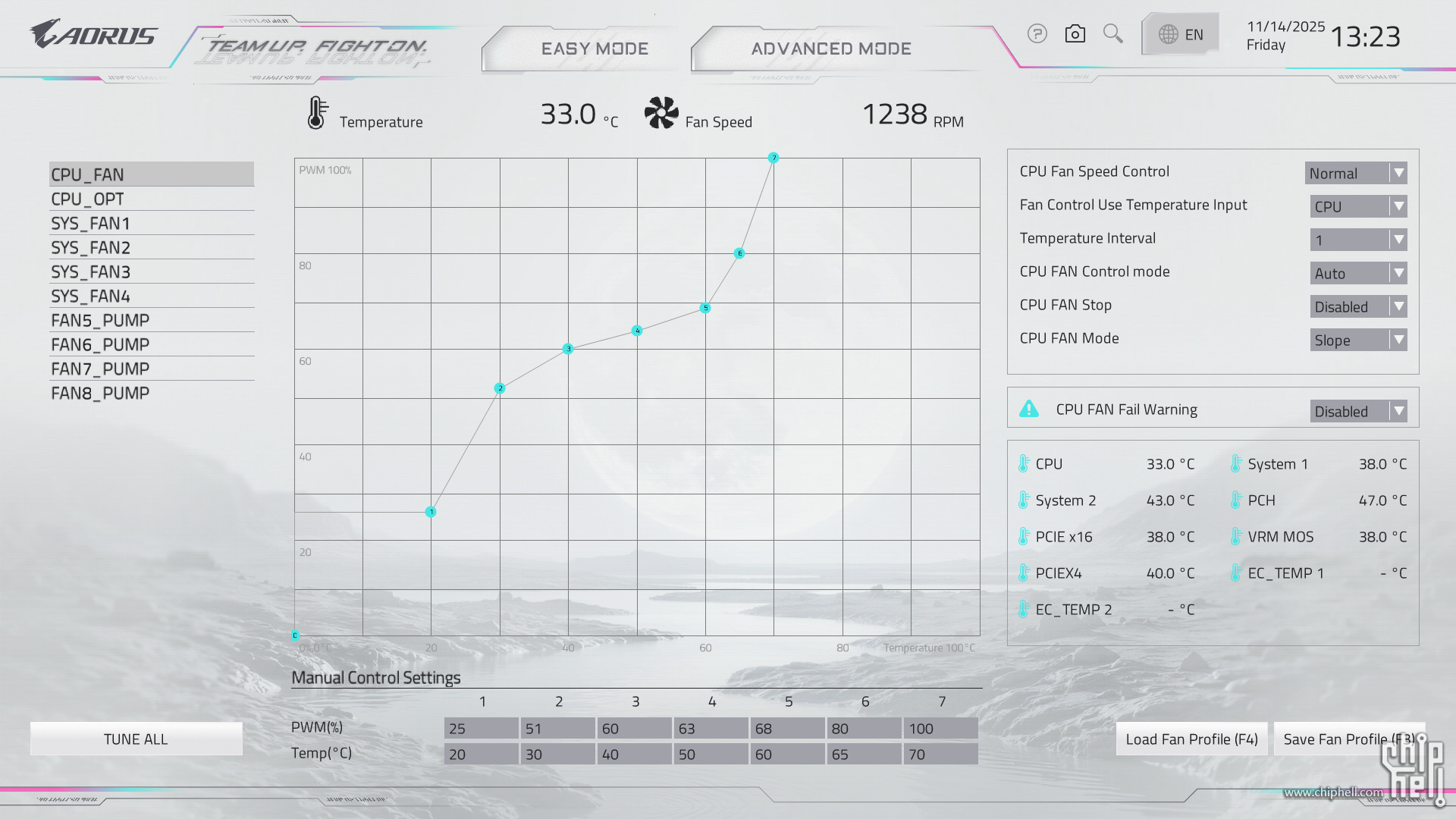1456x819 pixels.
Task: Click the PWM field for point 2
Action: tap(557, 729)
